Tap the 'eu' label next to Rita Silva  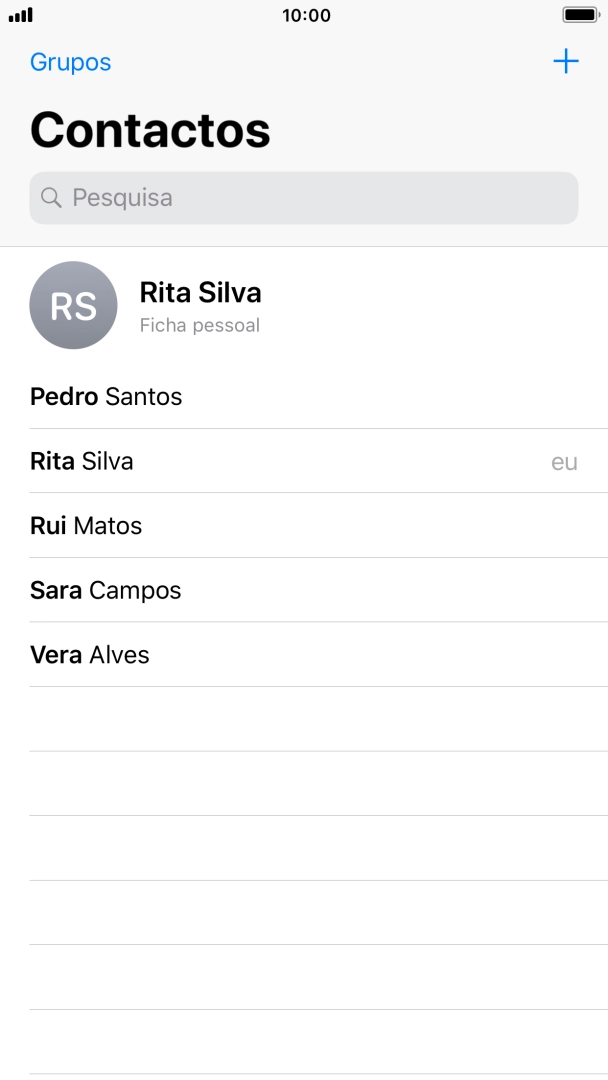566,461
